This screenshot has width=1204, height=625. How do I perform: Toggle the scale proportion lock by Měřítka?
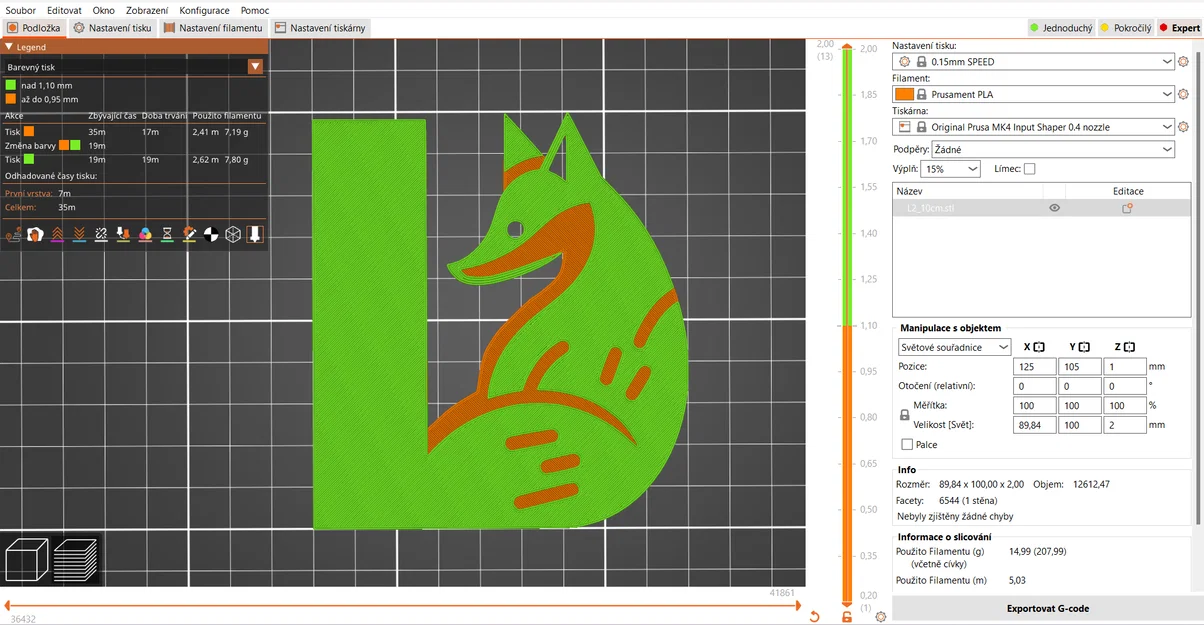905,414
